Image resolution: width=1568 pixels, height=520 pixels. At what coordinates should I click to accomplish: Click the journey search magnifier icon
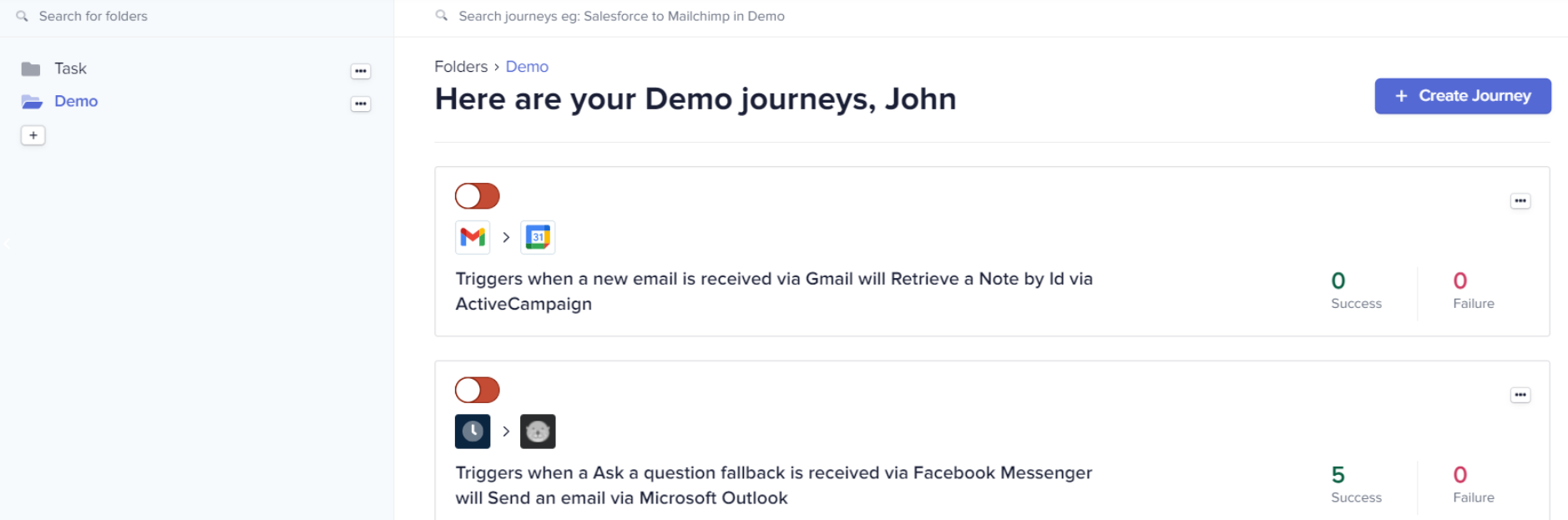point(442,15)
